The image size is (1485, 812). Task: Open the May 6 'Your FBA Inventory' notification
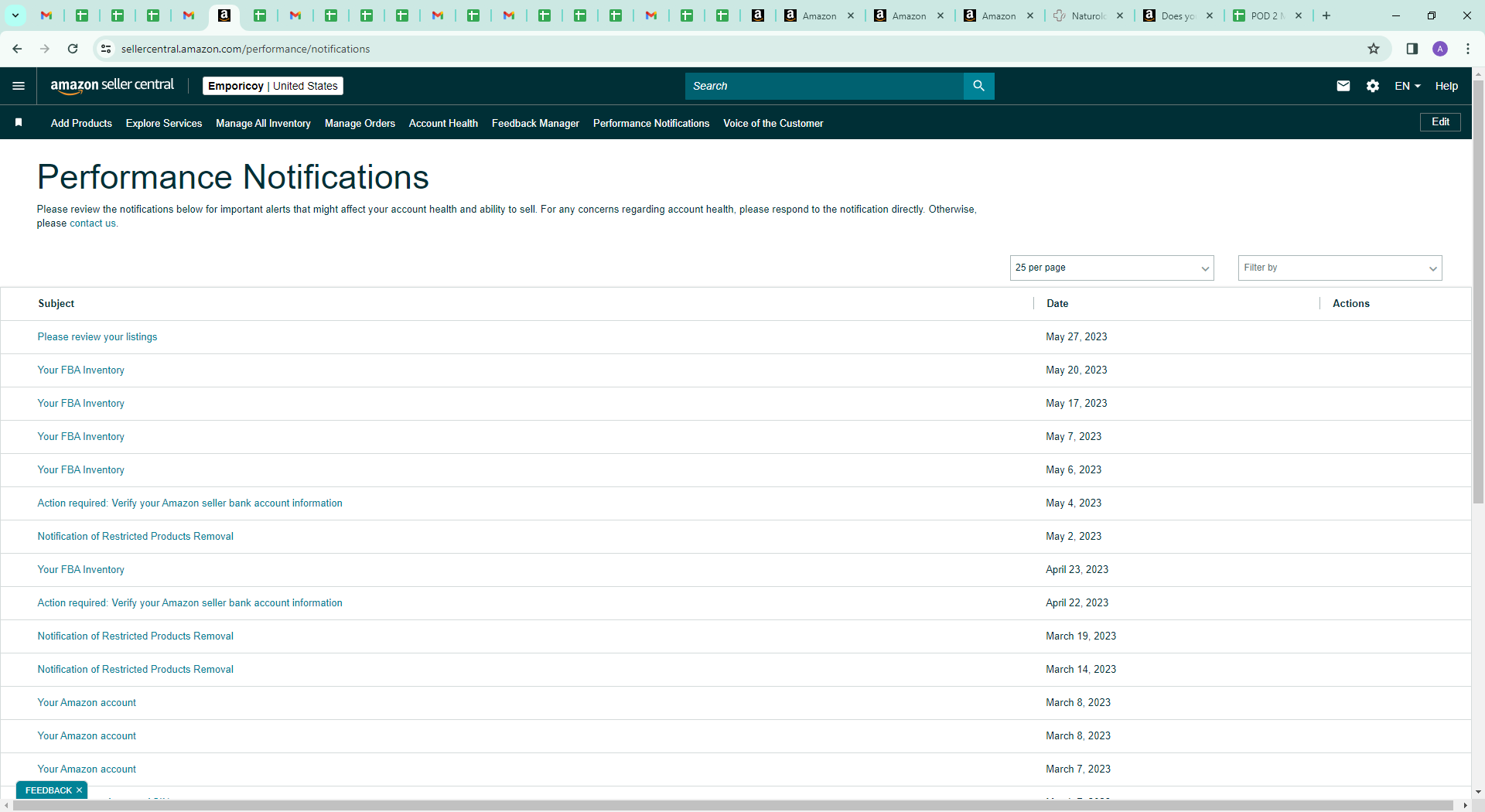pos(81,470)
